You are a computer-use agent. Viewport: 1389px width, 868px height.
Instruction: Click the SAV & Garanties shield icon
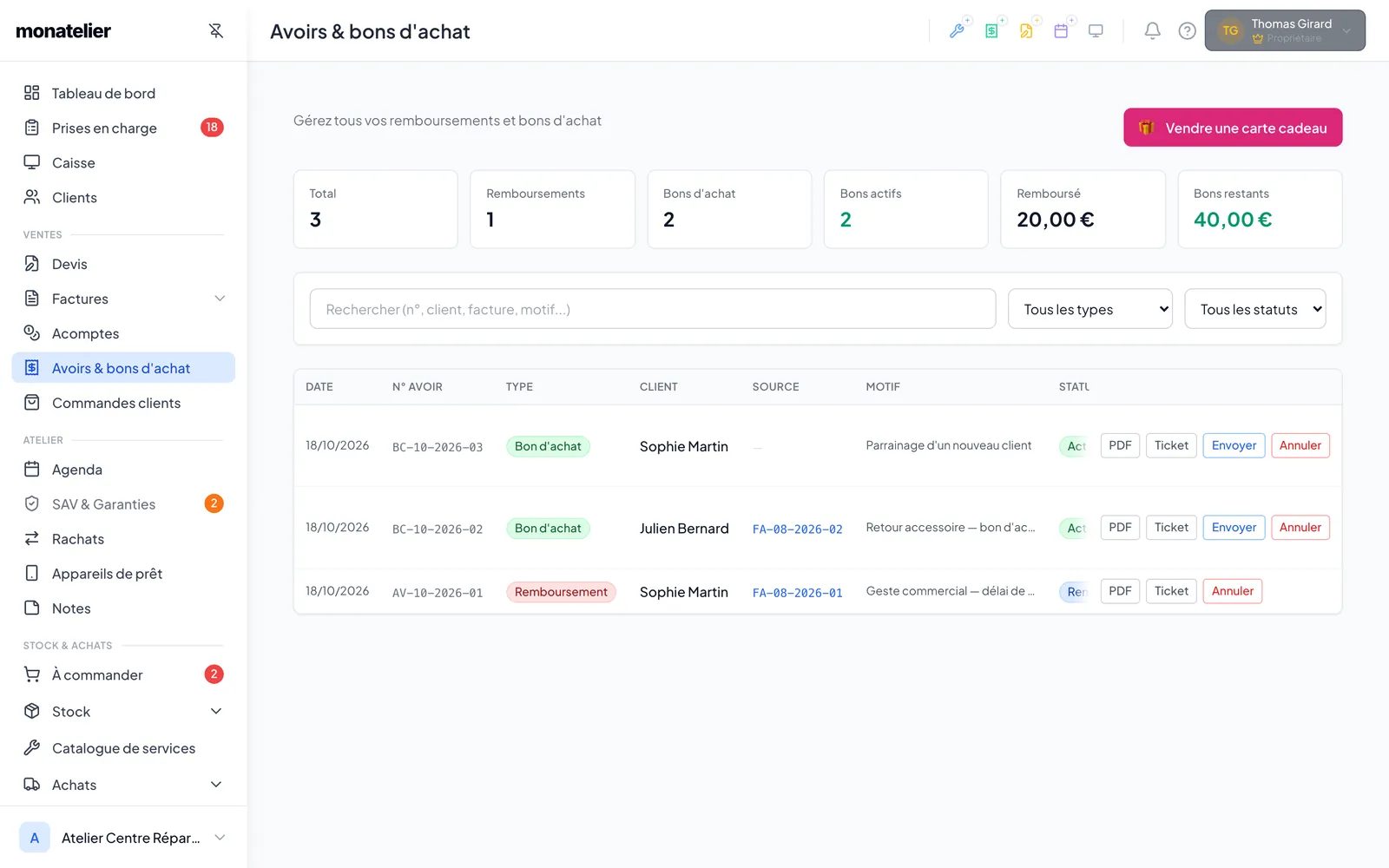pyautogui.click(x=32, y=504)
